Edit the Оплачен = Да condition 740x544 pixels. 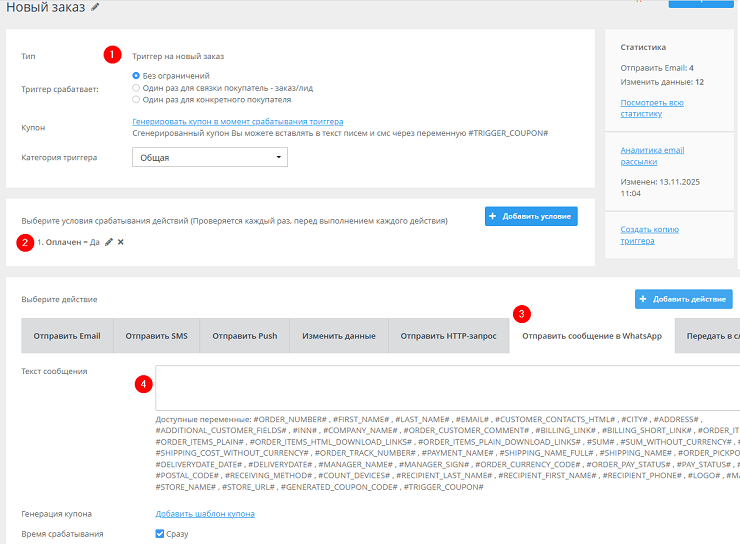click(109, 242)
